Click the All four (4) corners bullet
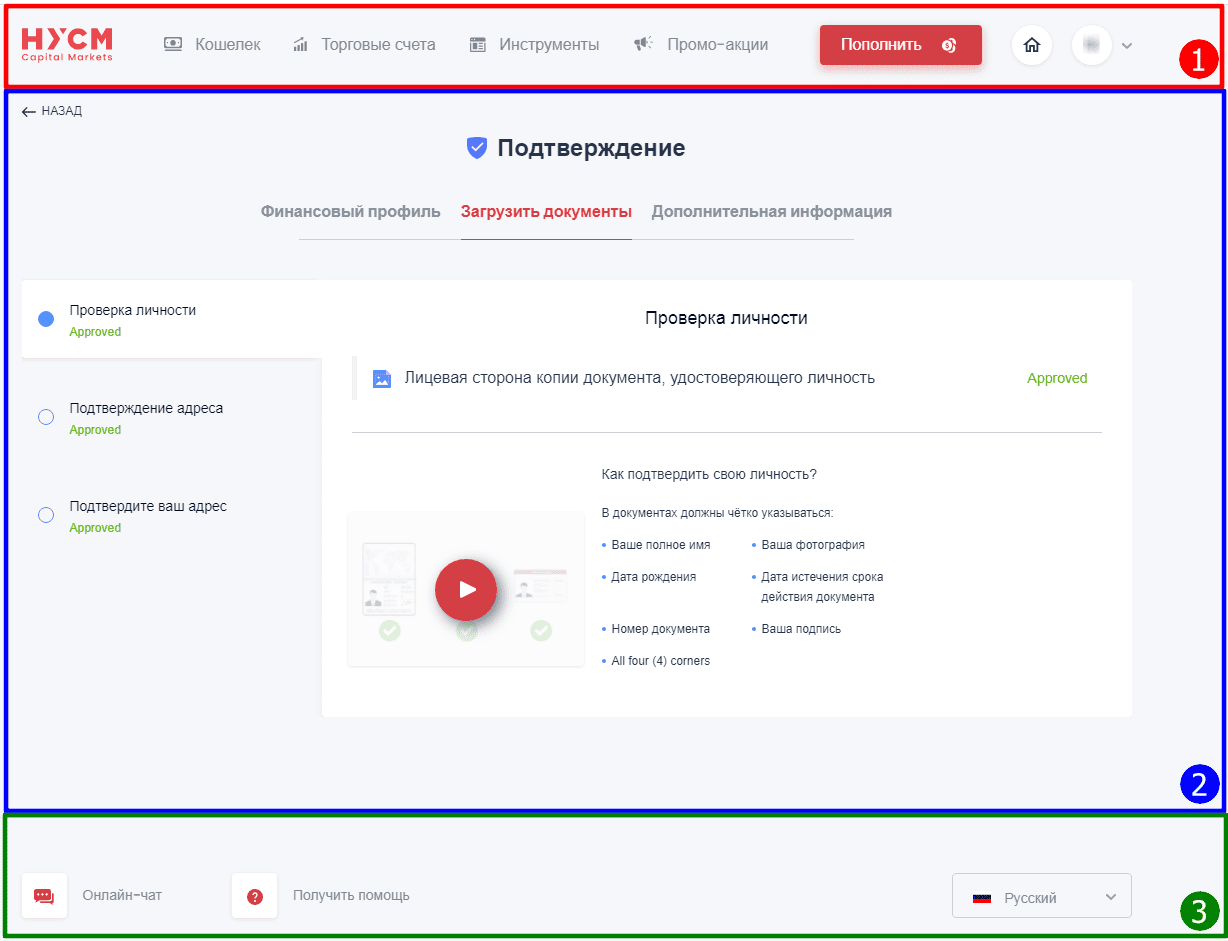1228x941 pixels. coord(661,661)
